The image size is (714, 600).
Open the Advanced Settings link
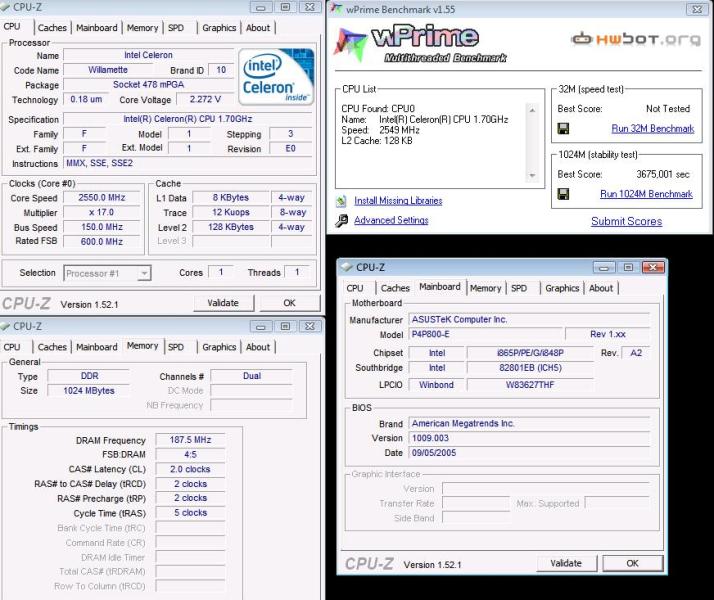click(391, 220)
